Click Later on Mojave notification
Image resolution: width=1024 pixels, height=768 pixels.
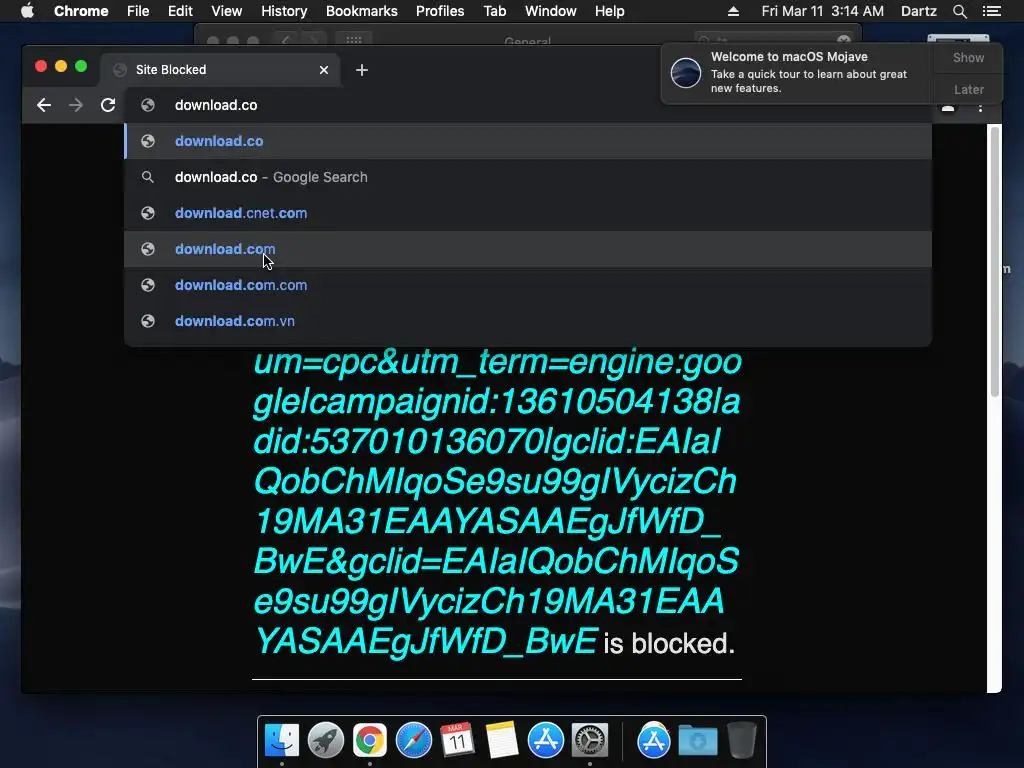click(968, 89)
